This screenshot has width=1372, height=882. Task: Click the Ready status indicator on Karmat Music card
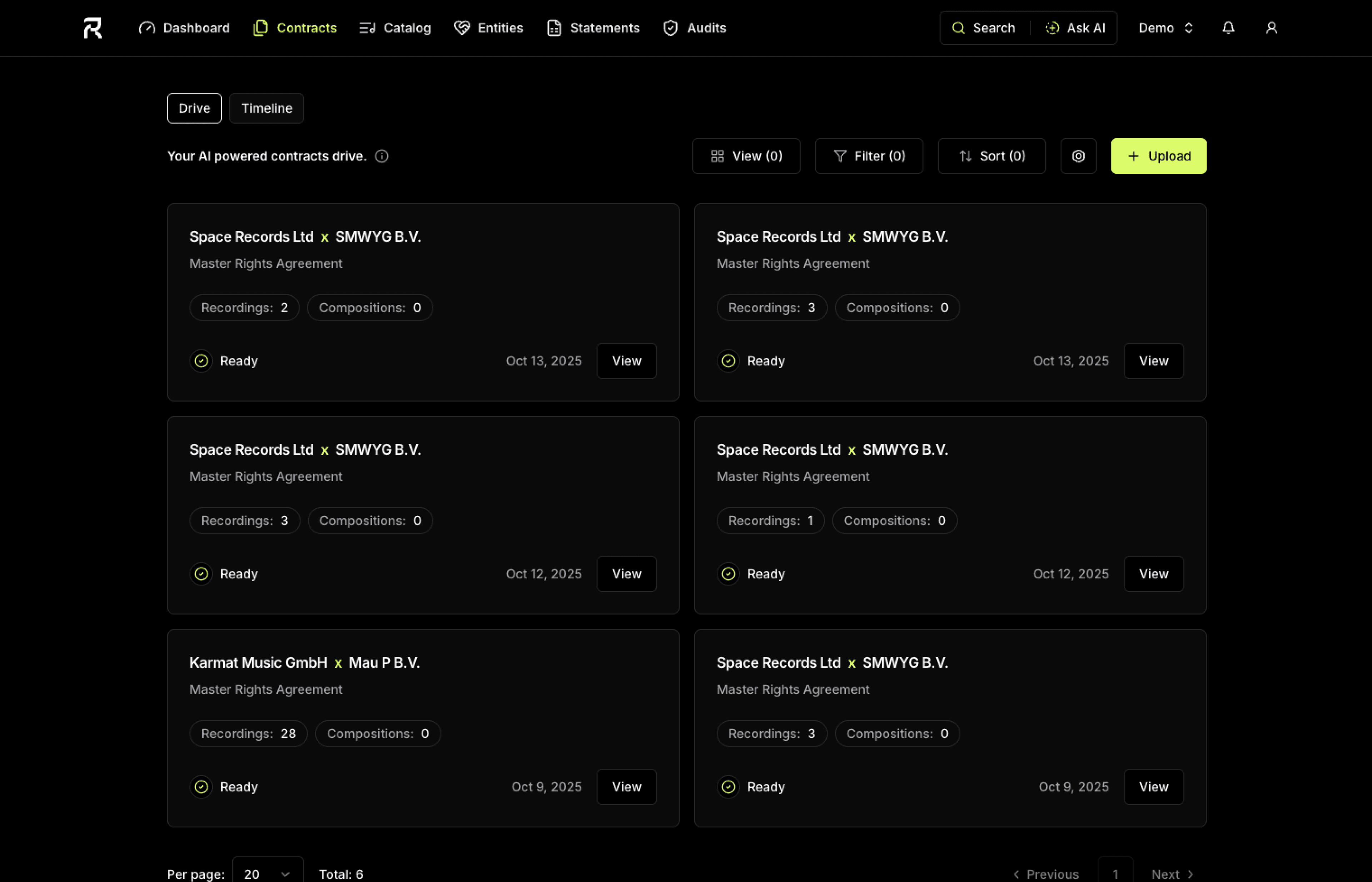200,786
